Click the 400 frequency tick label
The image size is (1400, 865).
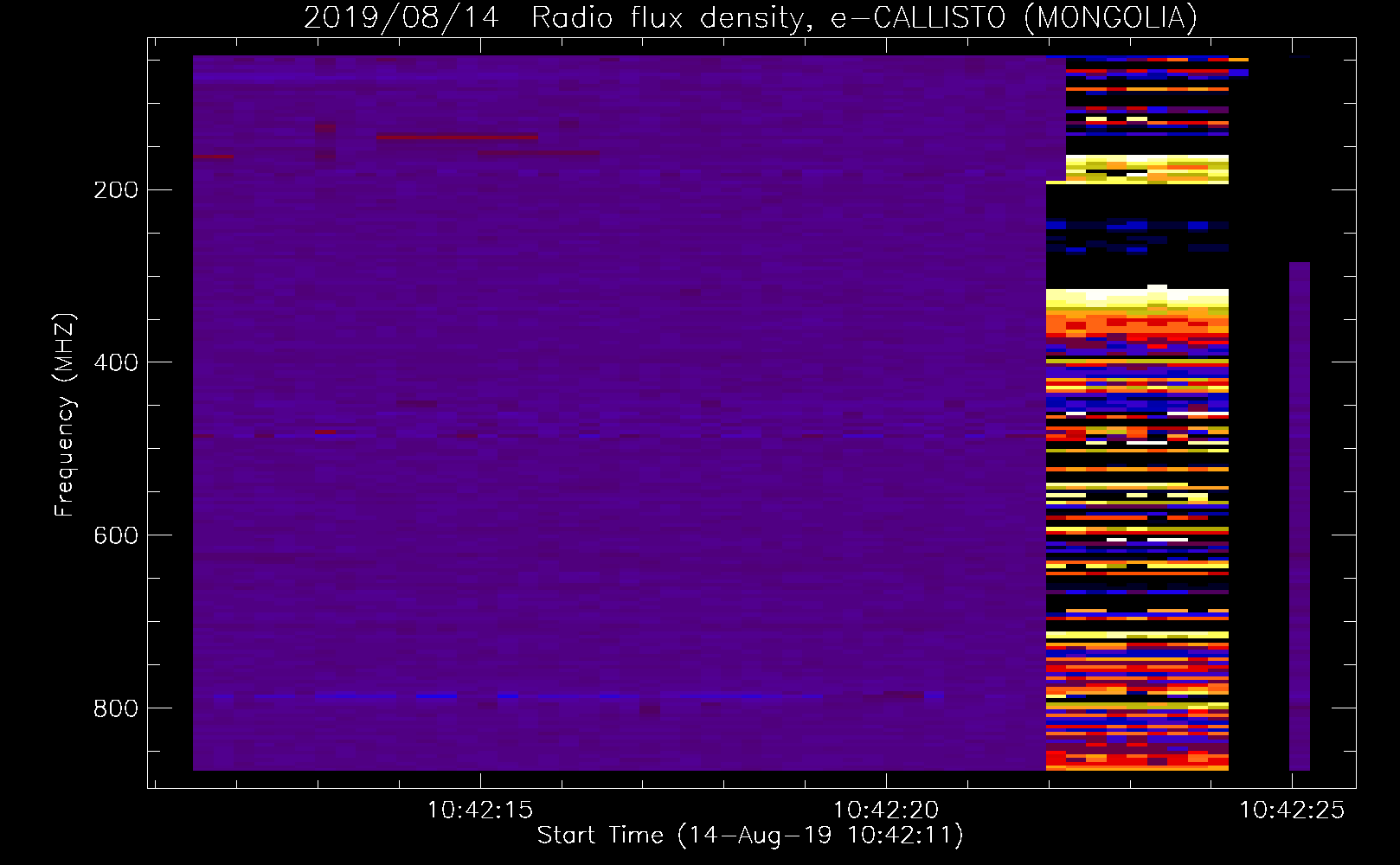tap(116, 362)
